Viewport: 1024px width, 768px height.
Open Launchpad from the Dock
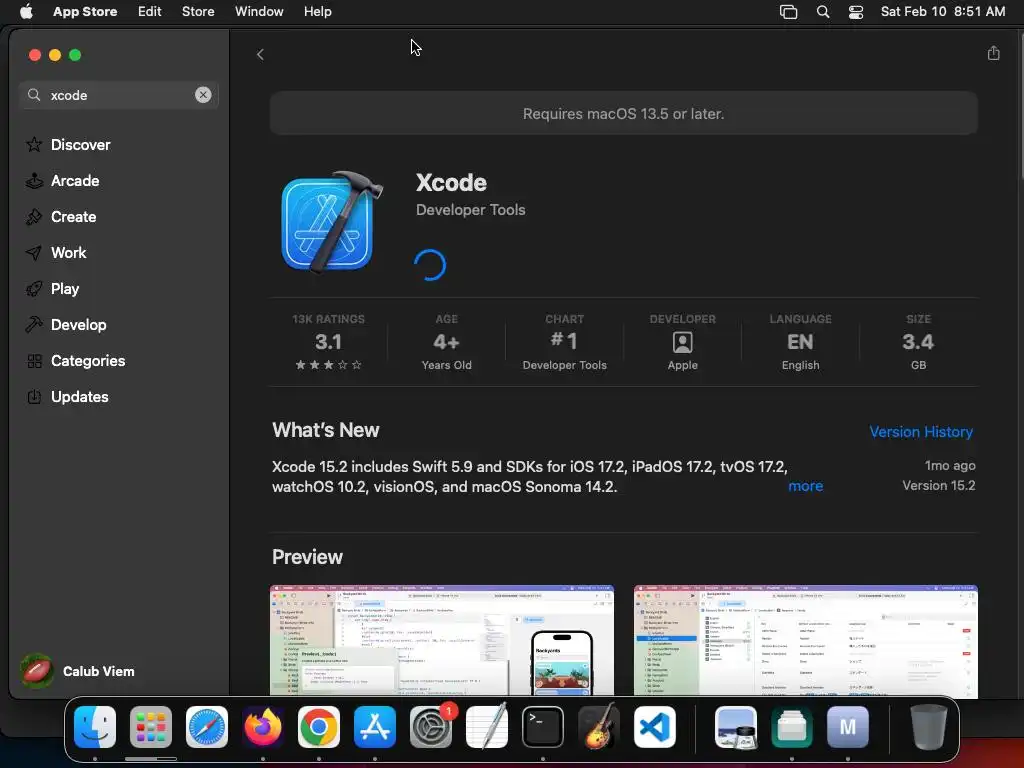[151, 727]
